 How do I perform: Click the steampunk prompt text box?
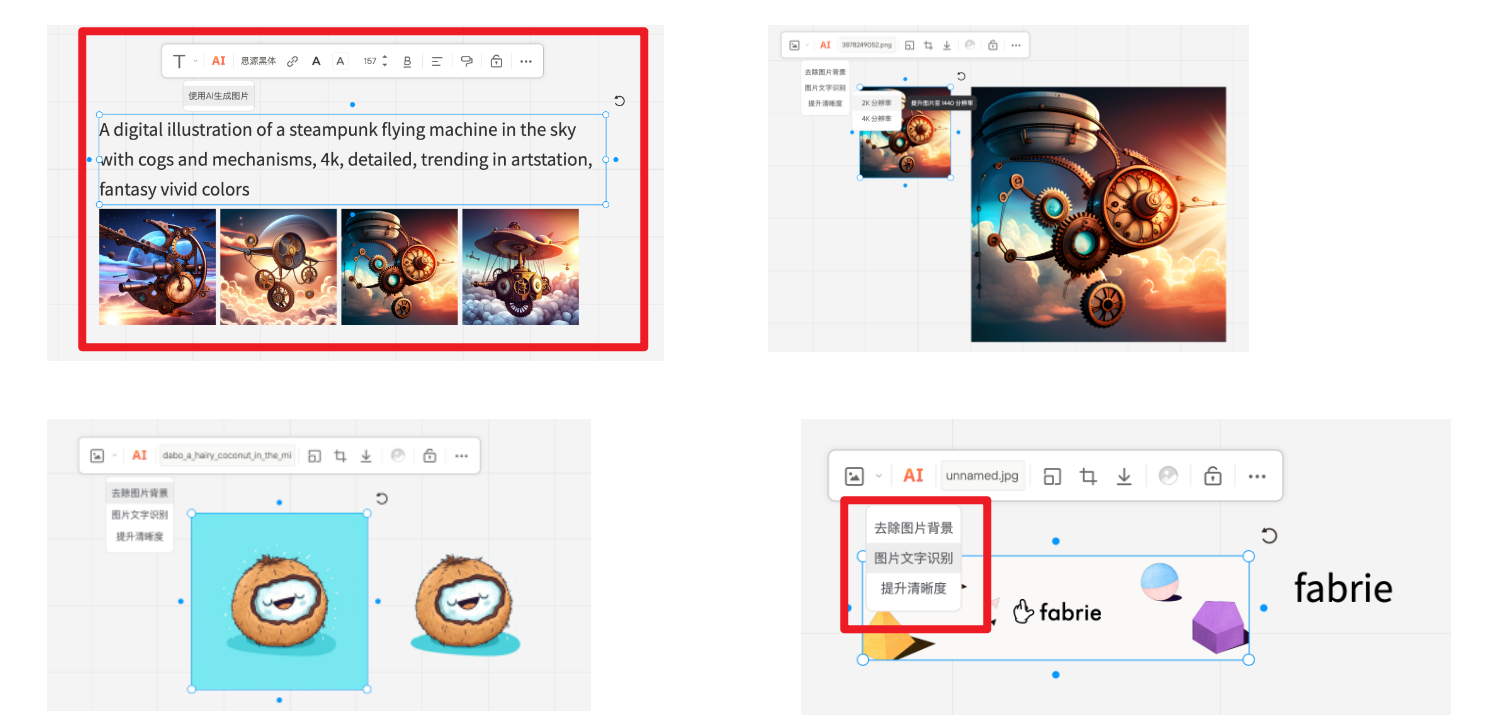(353, 159)
